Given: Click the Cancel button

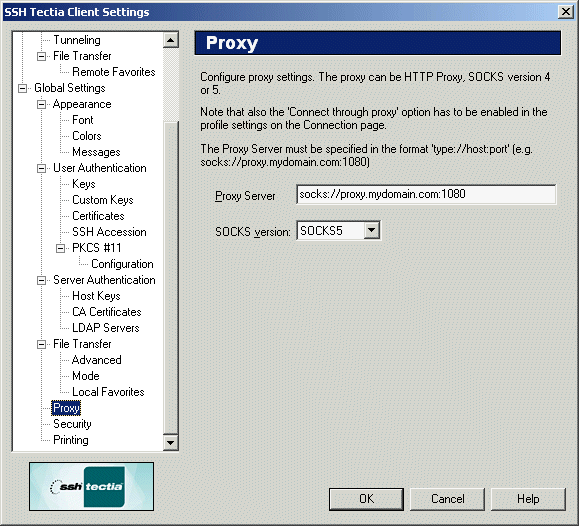Looking at the screenshot, I should coord(447,499).
